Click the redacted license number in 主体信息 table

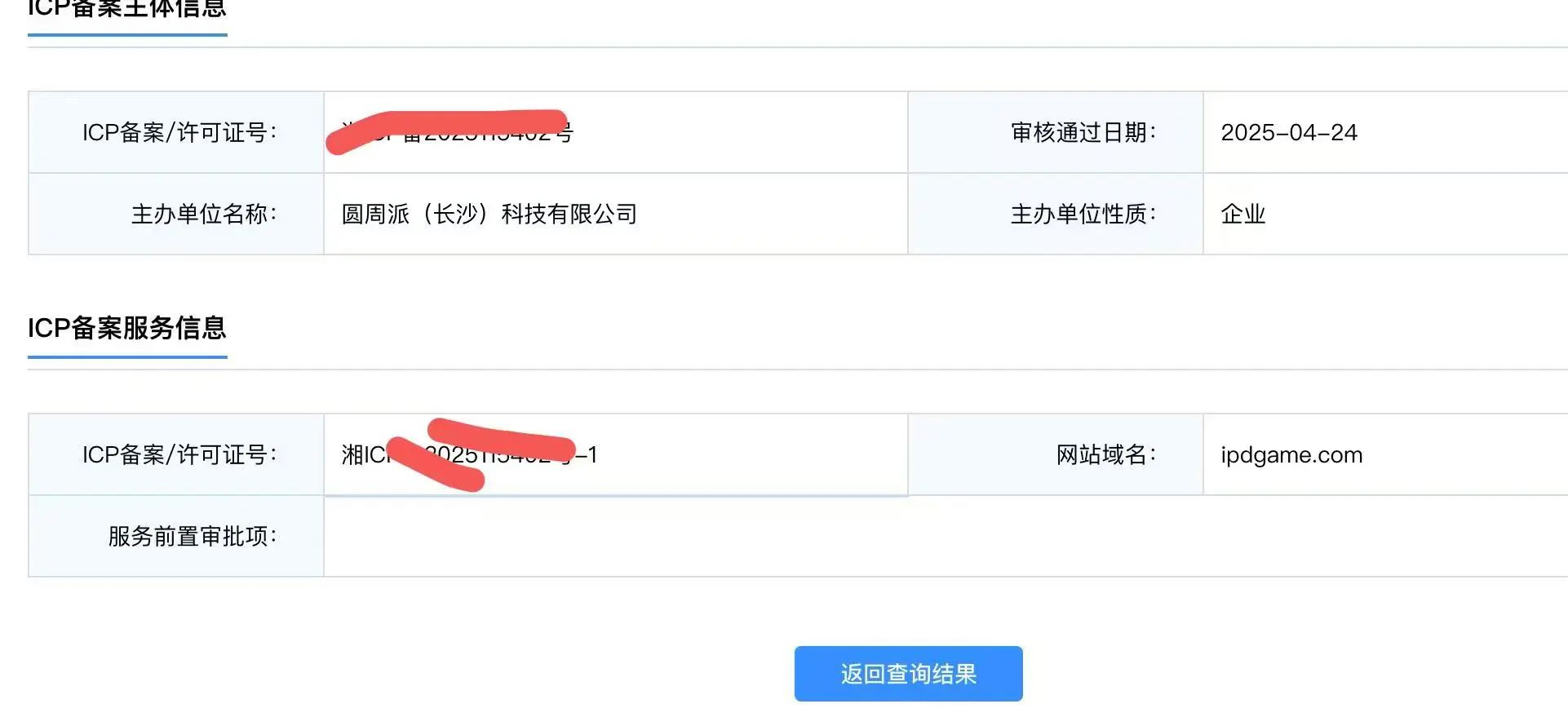point(457,132)
